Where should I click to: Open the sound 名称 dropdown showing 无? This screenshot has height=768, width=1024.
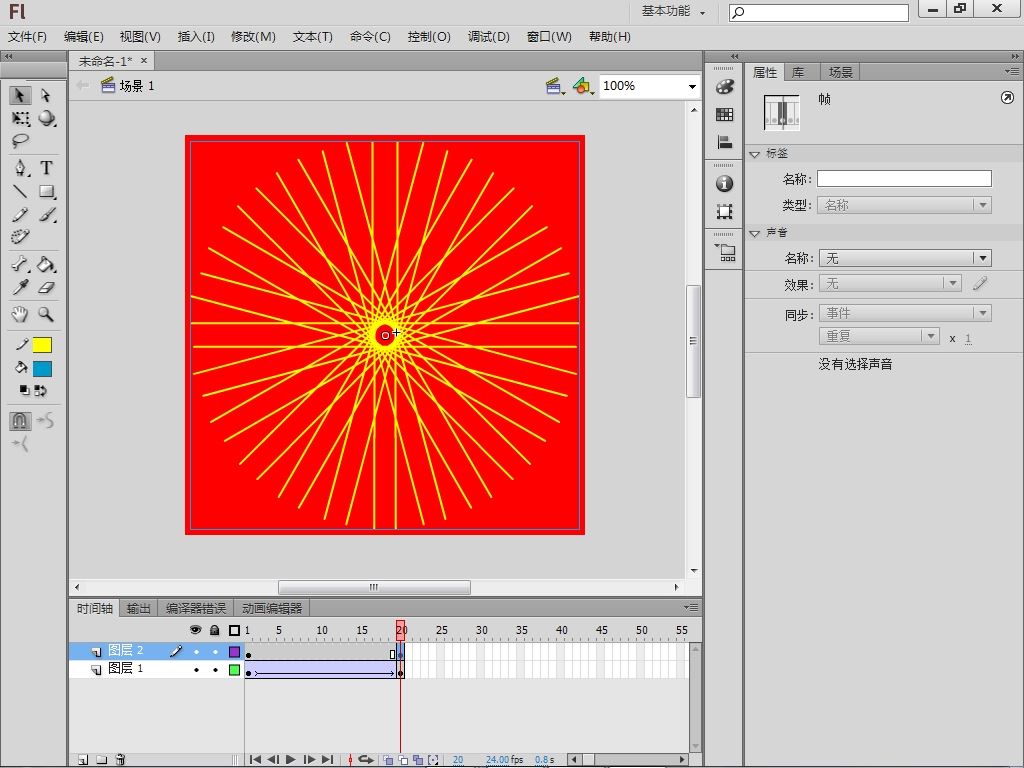(x=904, y=259)
